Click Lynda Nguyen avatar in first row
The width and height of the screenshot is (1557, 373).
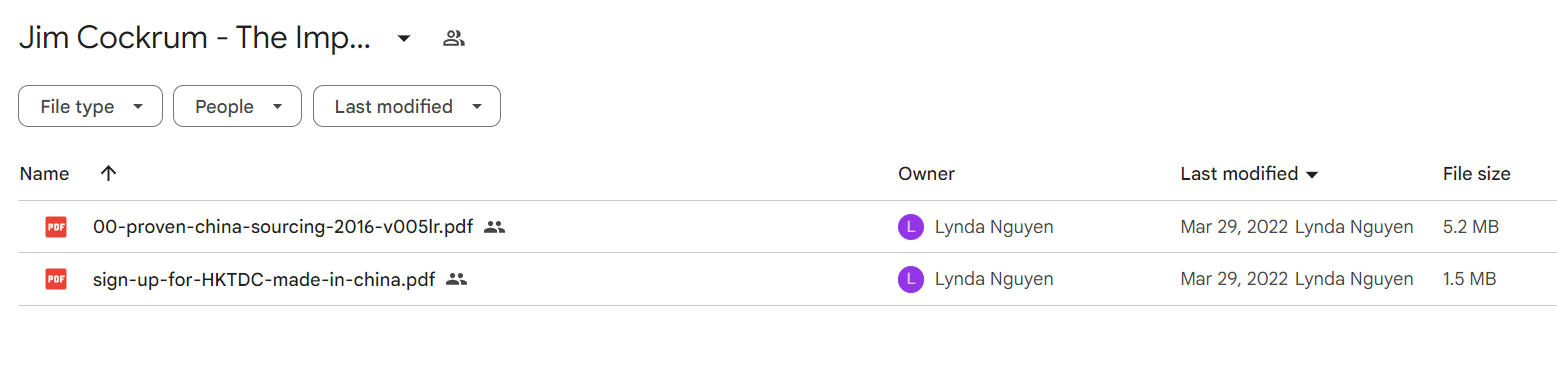pos(910,227)
